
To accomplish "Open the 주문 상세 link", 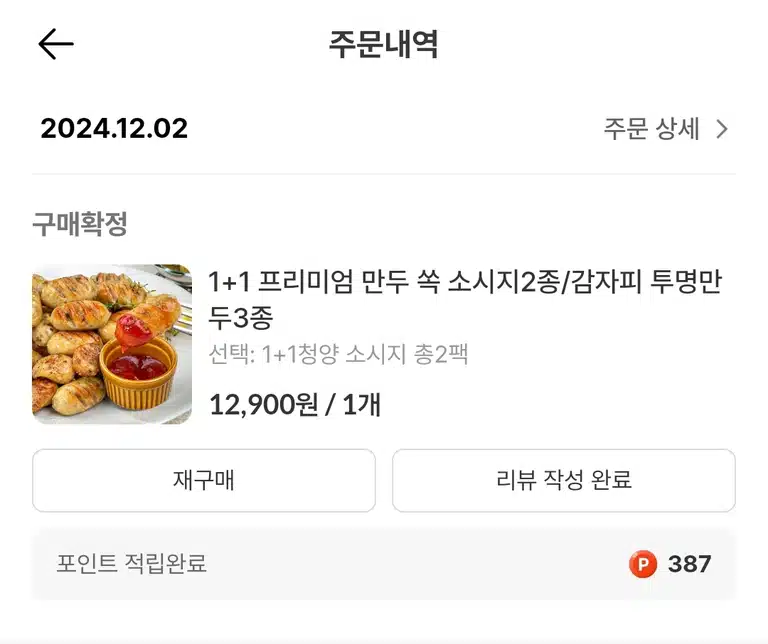I will tap(666, 129).
